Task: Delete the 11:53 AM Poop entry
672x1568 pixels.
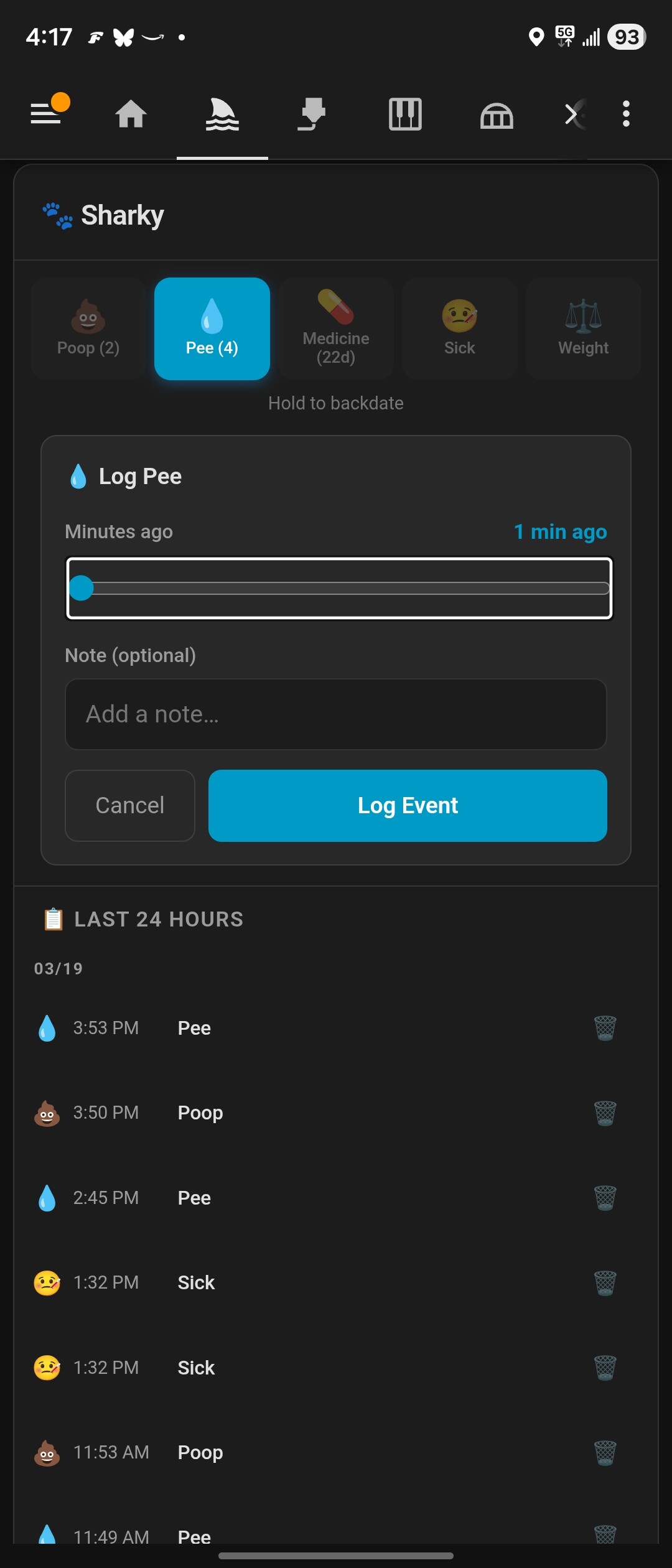Action: coord(605,1453)
